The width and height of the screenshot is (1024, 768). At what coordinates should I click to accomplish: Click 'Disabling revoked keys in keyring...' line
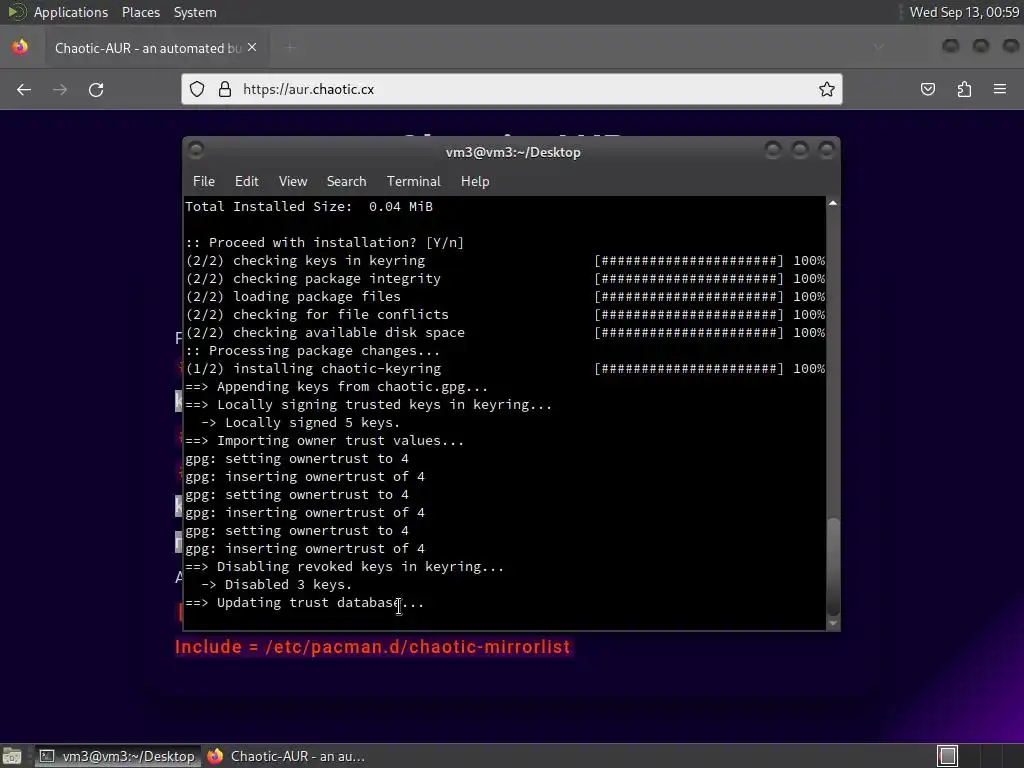345,567
